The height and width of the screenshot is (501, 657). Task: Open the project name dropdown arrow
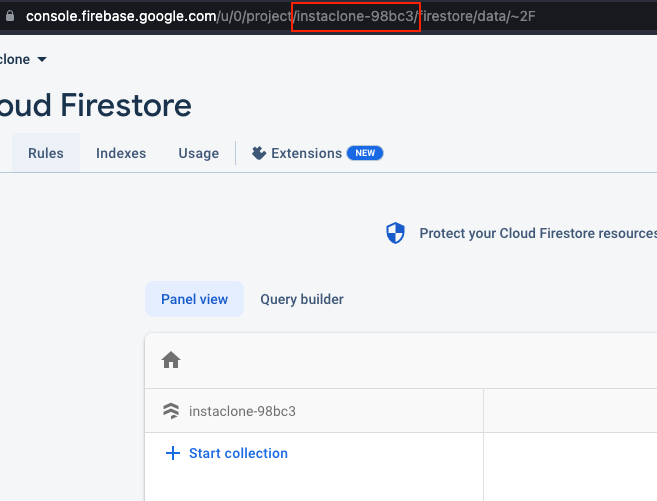point(42,59)
